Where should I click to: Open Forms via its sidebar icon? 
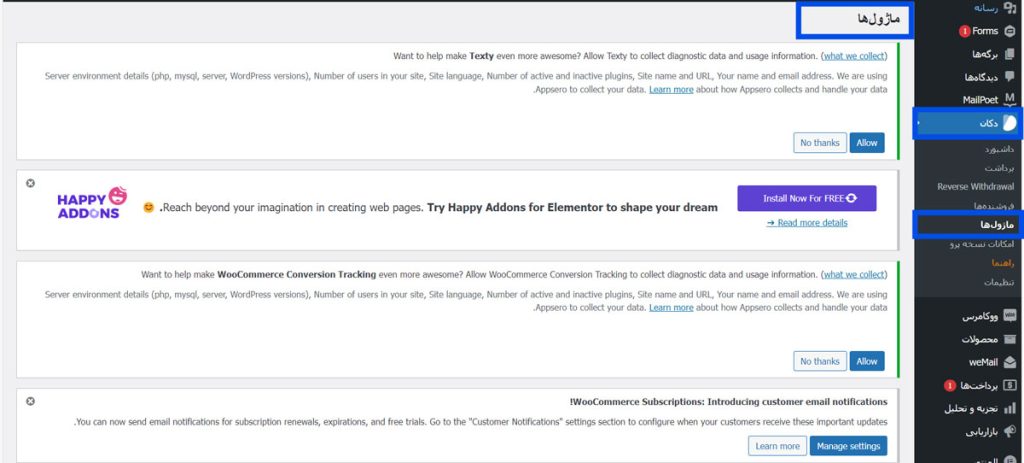click(x=1009, y=31)
